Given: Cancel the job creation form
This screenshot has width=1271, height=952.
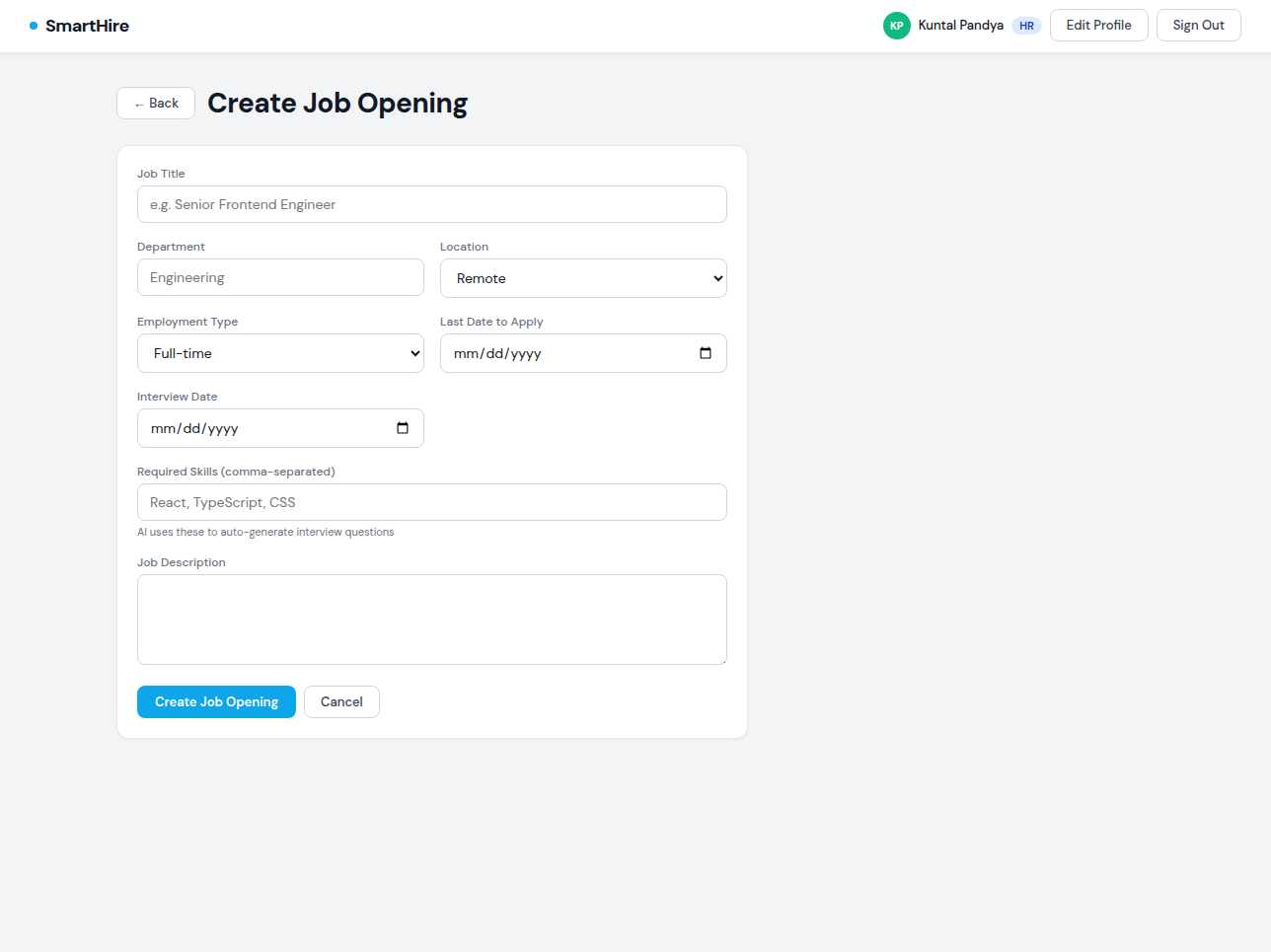Looking at the screenshot, I should click(x=341, y=701).
